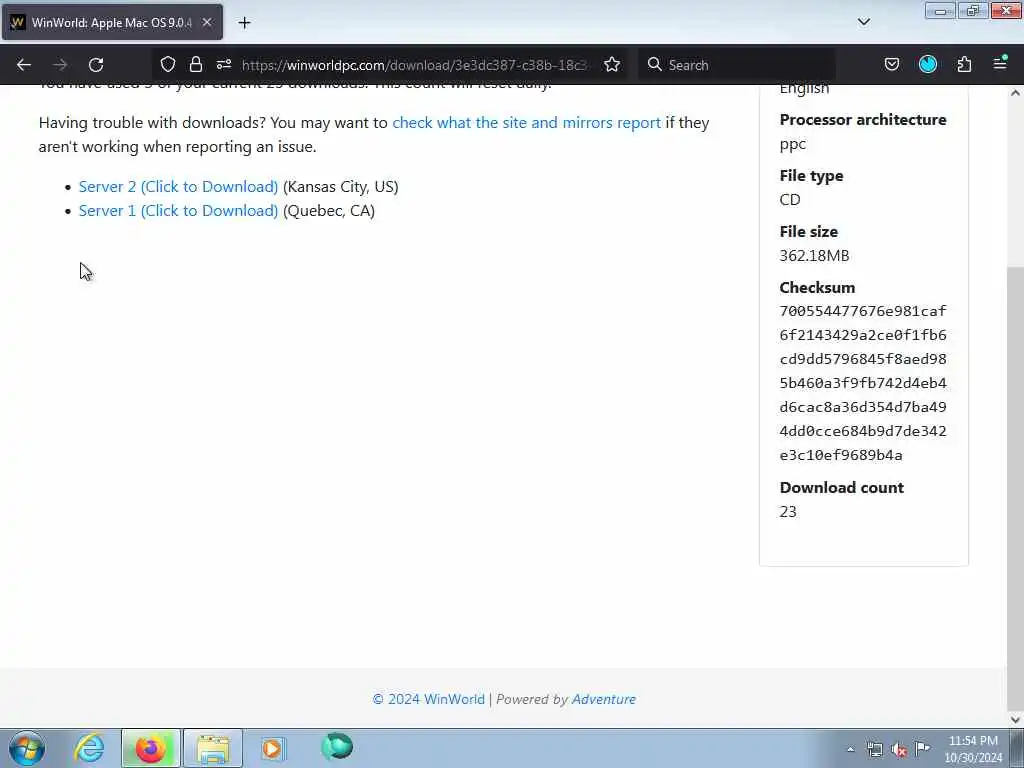Click the vertical scrollbar thumb
The width and height of the screenshot is (1024, 768).
(1015, 487)
